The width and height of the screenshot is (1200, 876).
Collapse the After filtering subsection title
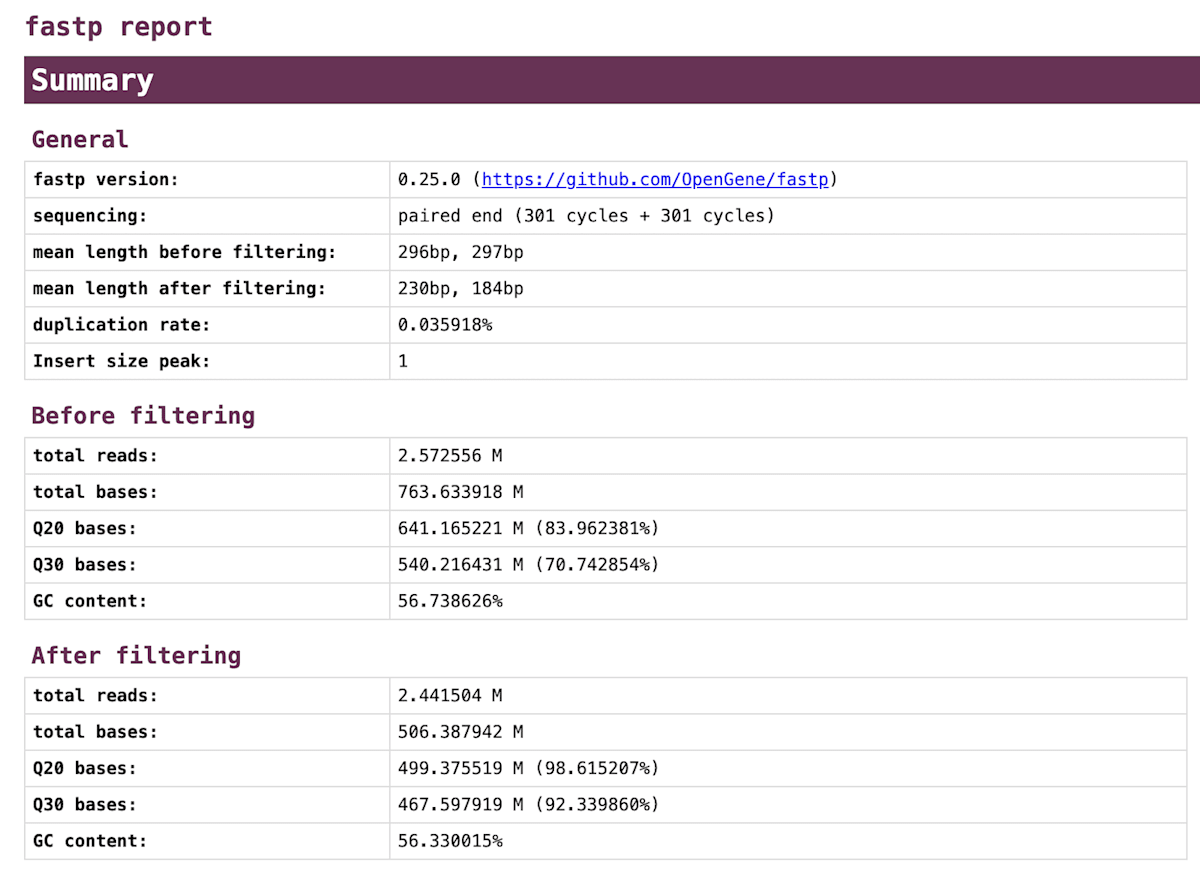pos(136,655)
